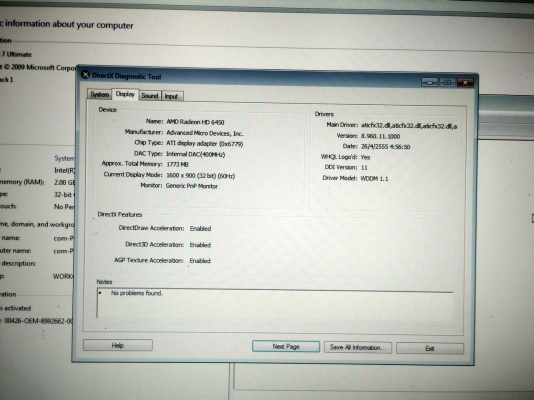Click driver version 8.960.11.1000

(x=380, y=137)
